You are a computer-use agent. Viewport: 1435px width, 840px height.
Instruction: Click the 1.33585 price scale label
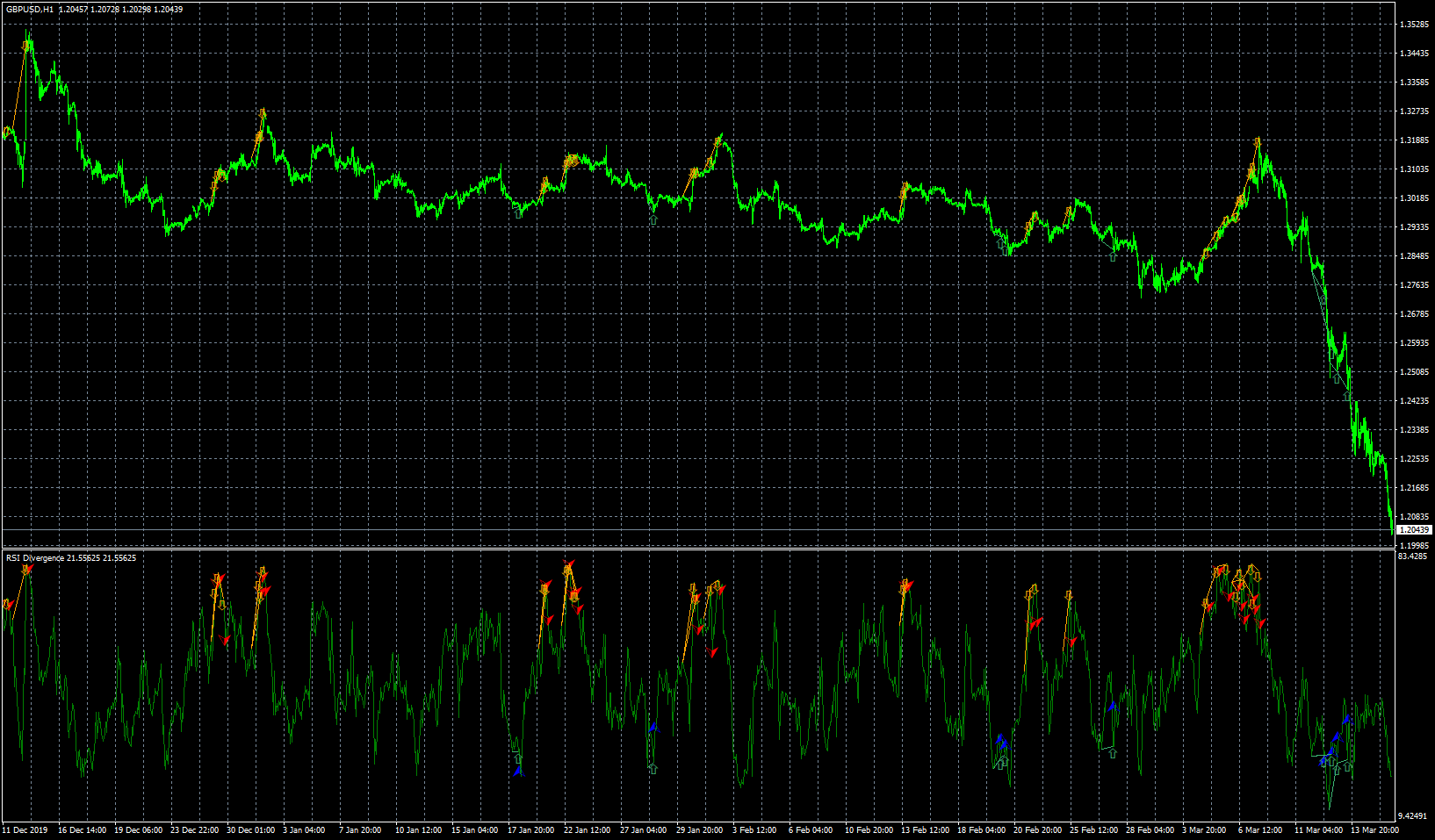point(1414,83)
